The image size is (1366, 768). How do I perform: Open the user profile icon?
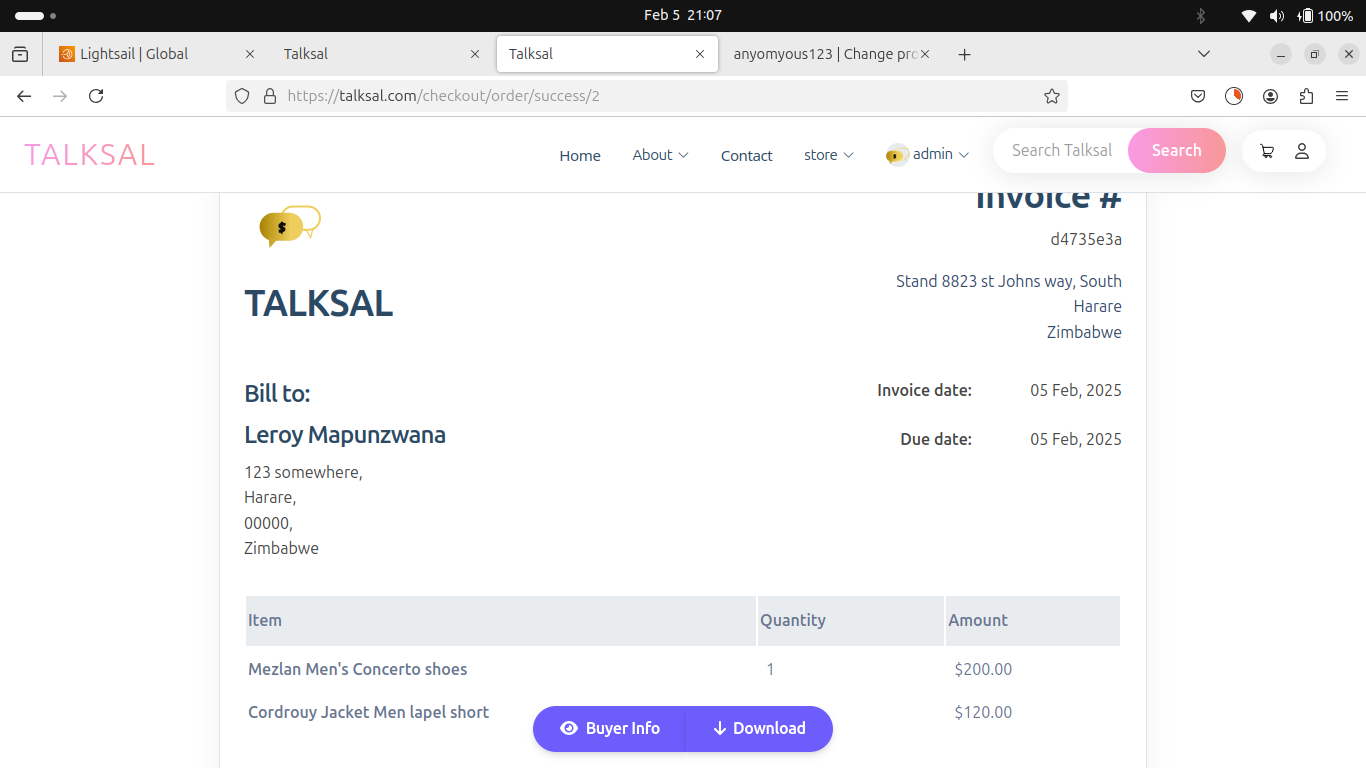[1302, 151]
